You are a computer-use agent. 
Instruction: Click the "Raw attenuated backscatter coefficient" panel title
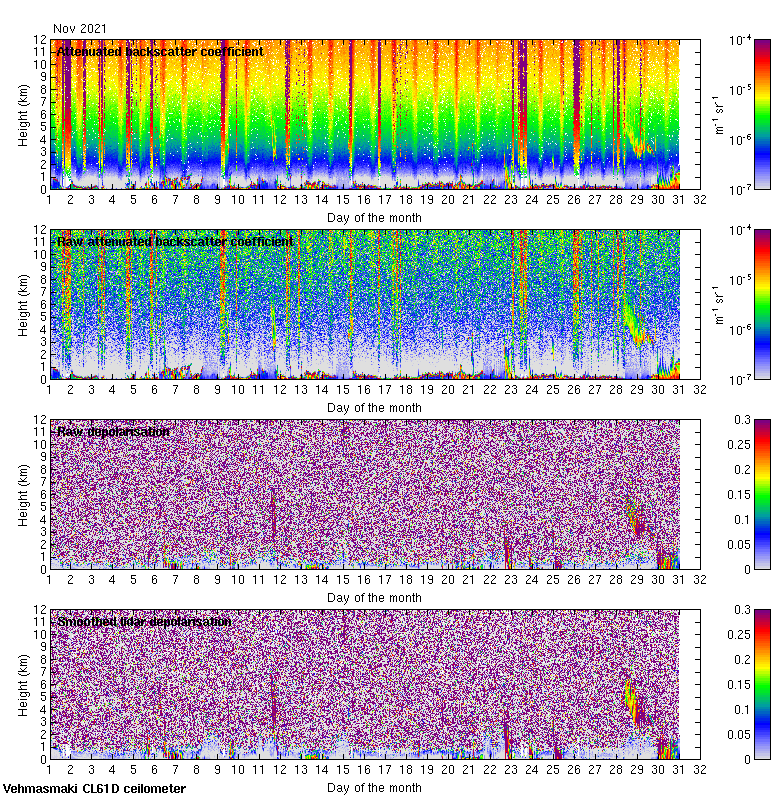[x=175, y=241]
